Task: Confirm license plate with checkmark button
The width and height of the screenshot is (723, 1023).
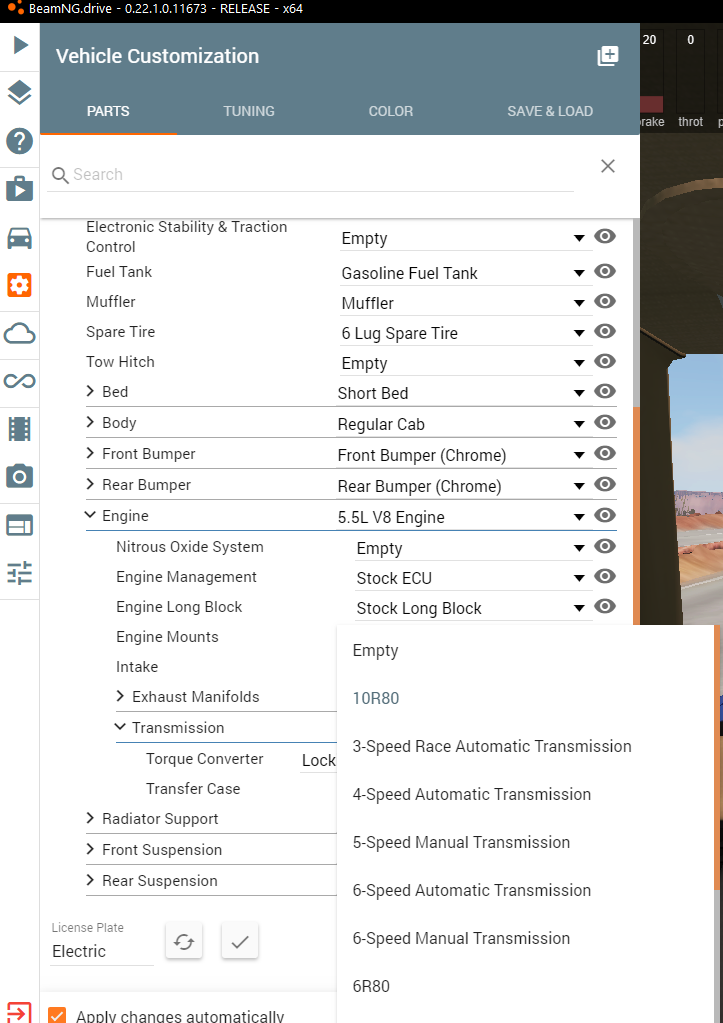Action: 240,941
